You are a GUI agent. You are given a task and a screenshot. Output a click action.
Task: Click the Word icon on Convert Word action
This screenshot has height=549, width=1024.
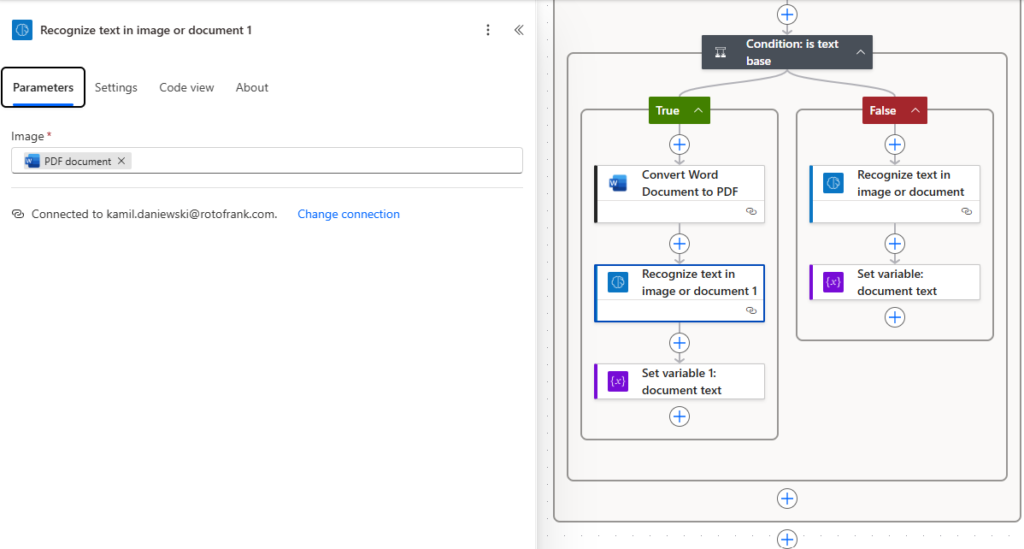coord(617,183)
